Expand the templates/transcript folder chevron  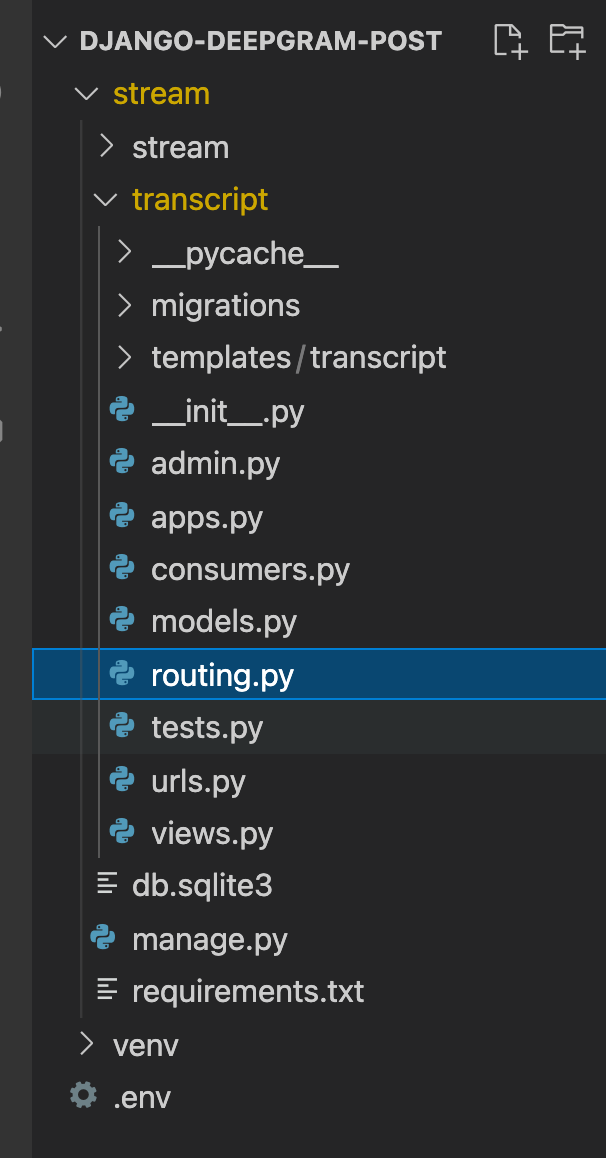125,357
